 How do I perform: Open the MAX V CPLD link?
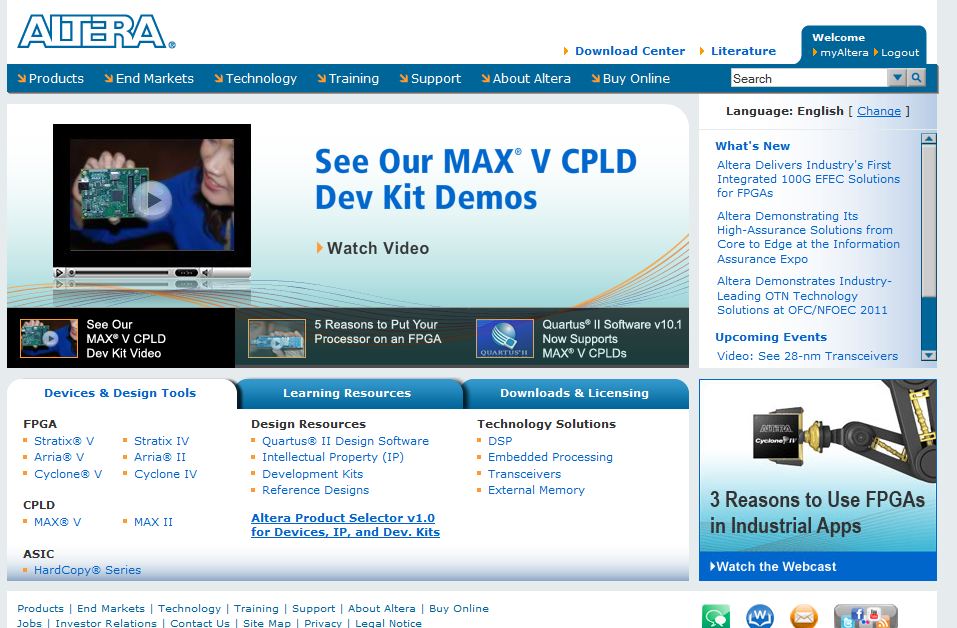57,522
